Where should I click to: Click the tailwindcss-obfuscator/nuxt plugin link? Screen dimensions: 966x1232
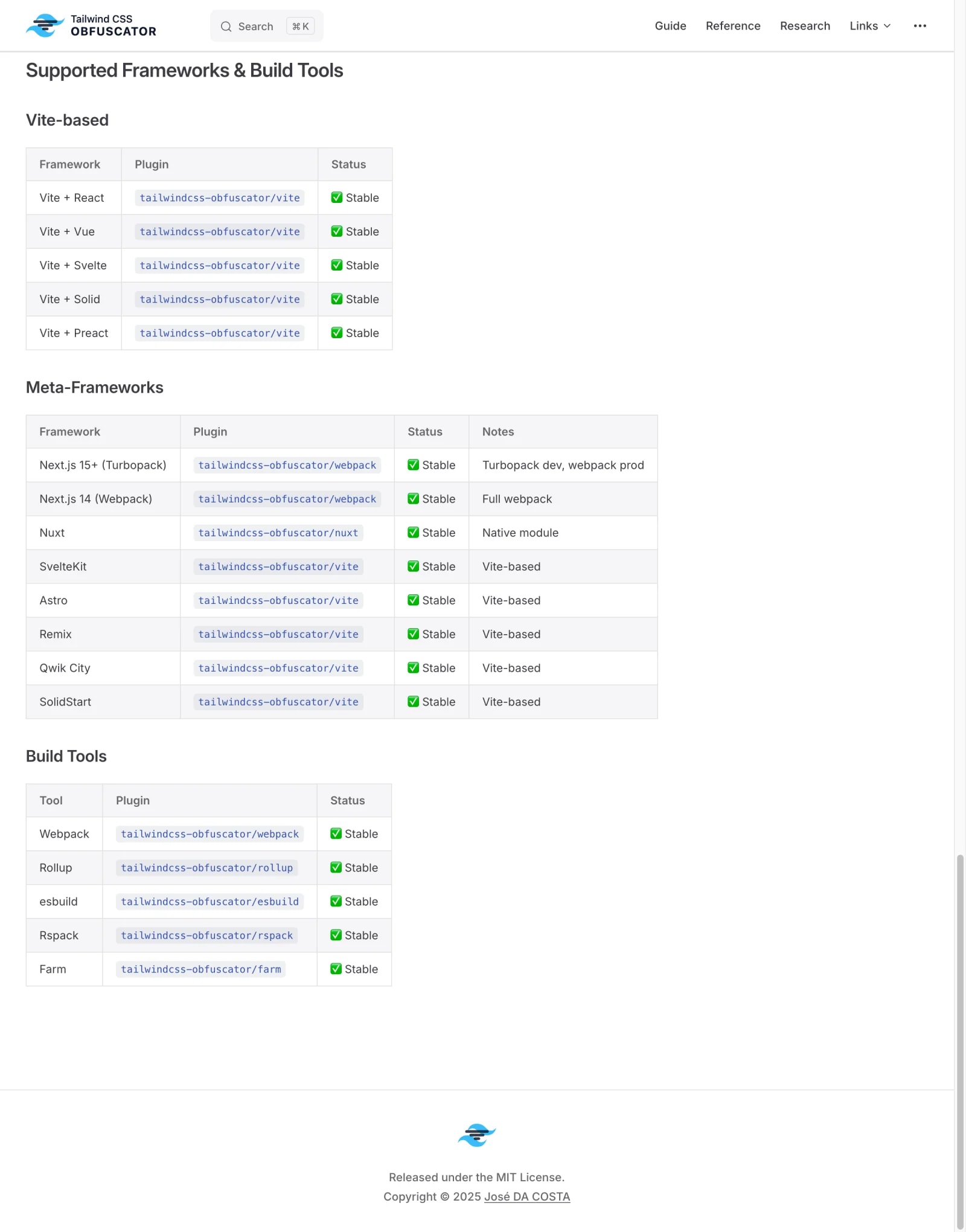point(277,533)
